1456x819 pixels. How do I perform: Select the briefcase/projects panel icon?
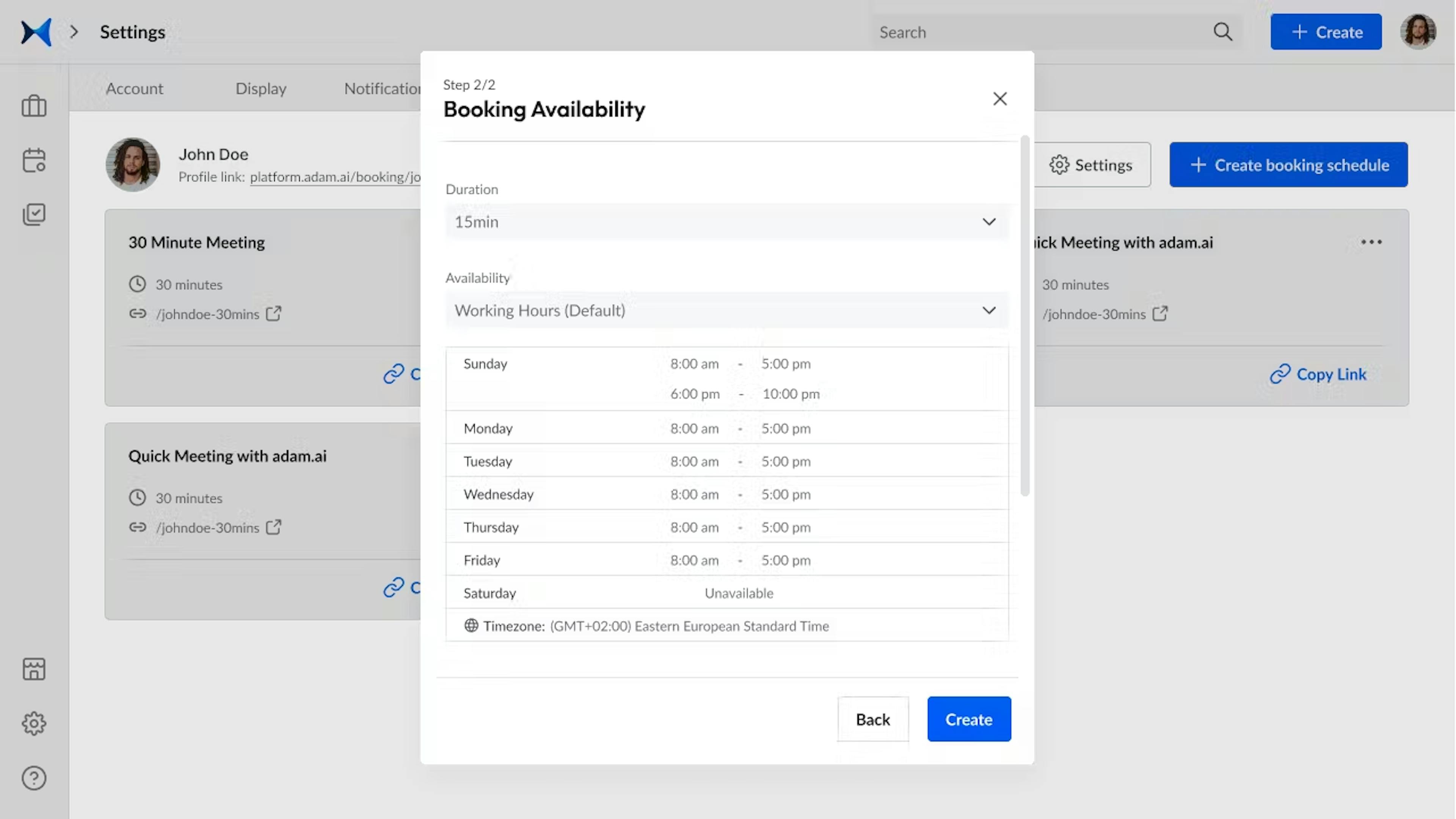(34, 106)
